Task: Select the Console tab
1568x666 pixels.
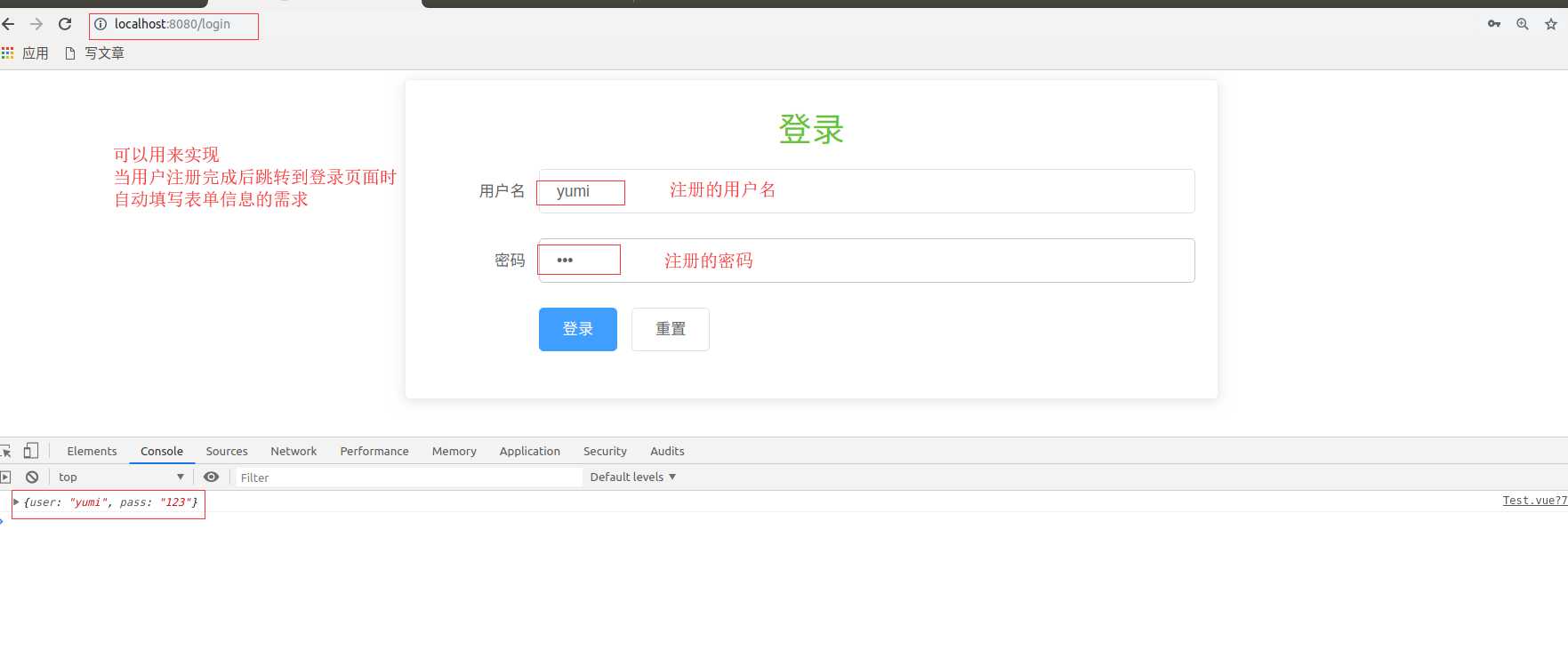Action: click(x=162, y=451)
